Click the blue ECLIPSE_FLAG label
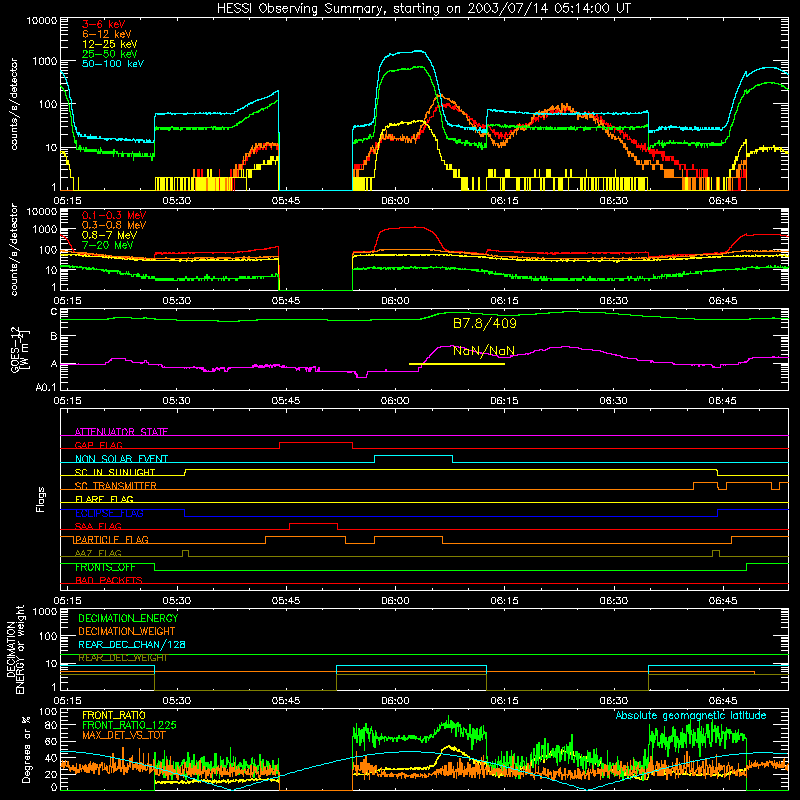Screen dimensions: 800x800 pyautogui.click(x=109, y=513)
